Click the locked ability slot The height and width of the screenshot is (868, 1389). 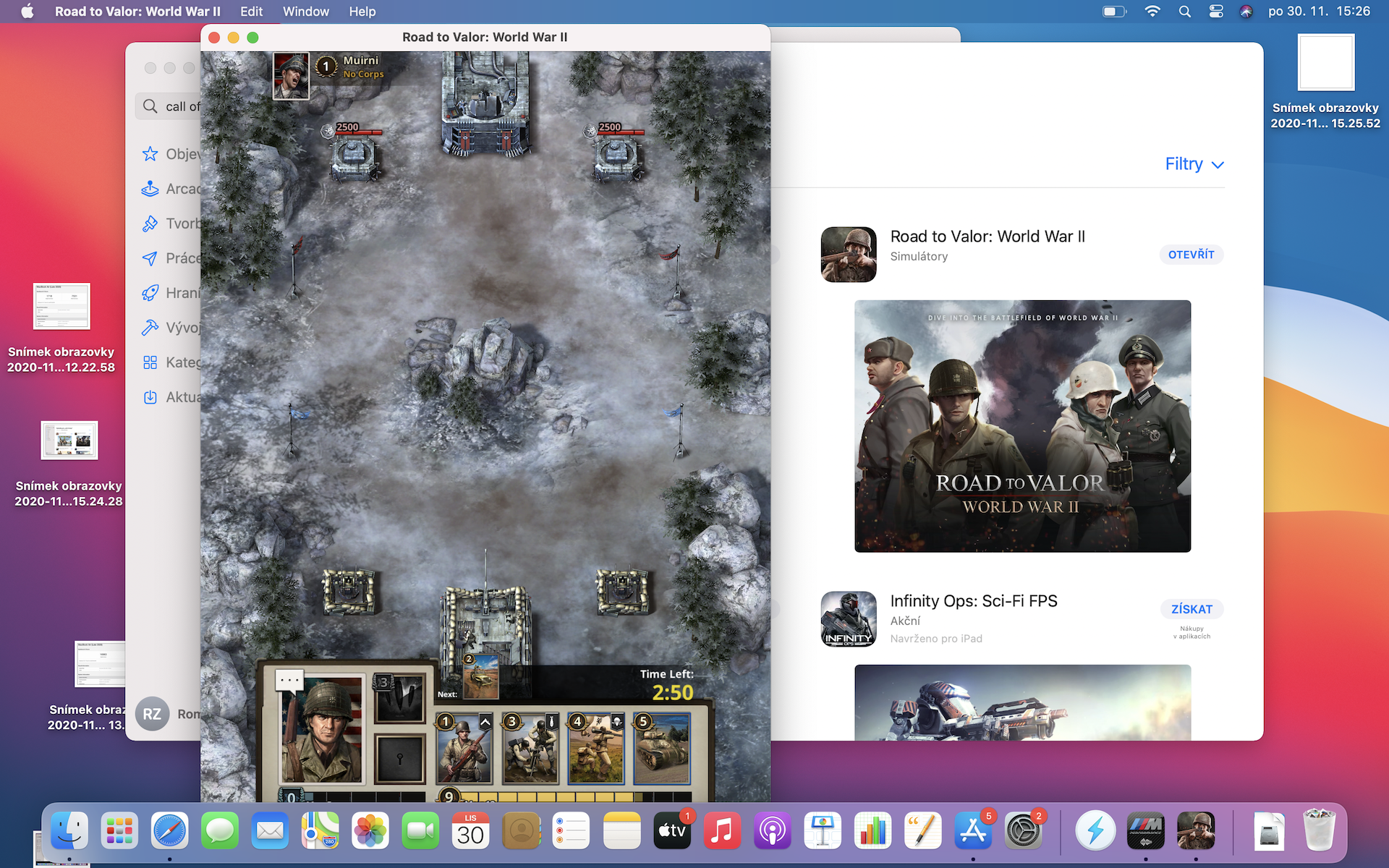point(399,758)
